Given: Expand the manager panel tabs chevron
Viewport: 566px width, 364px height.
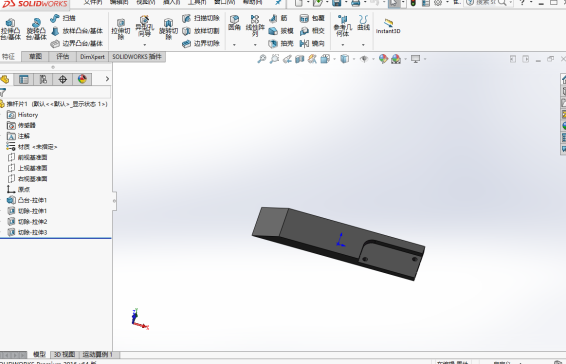Looking at the screenshot, I should [x=107, y=79].
